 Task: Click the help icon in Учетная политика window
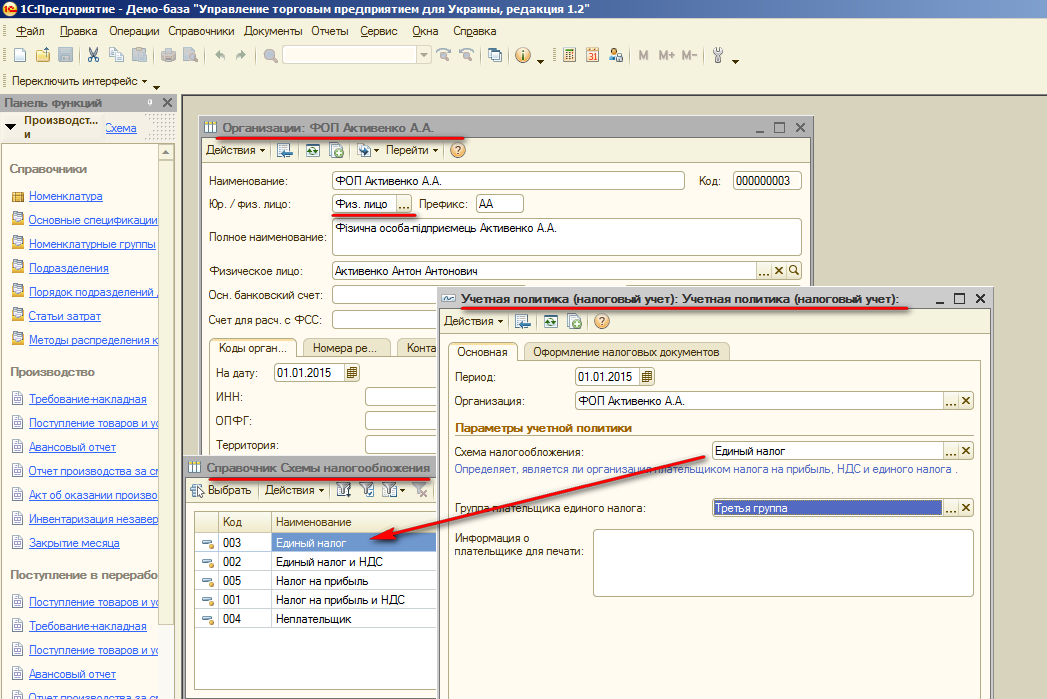coord(602,321)
